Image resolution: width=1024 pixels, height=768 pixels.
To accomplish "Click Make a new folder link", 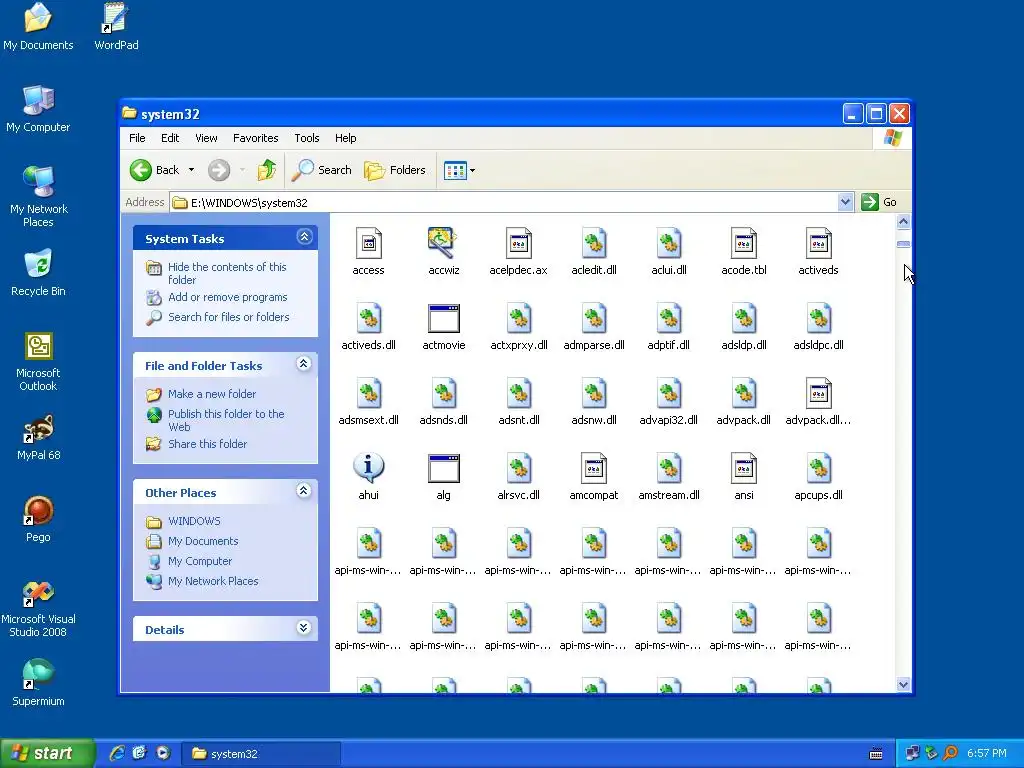I will pyautogui.click(x=212, y=394).
